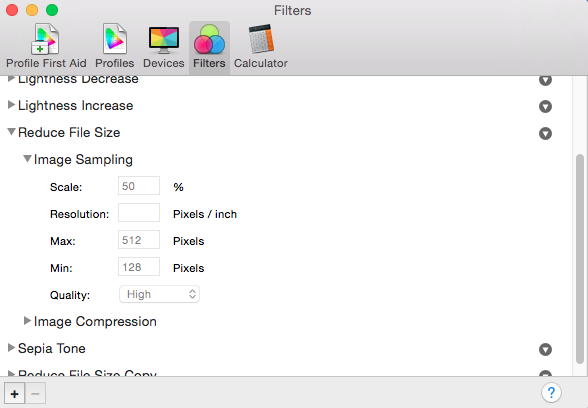Expand the Lightness Increase filter
Viewport: 588px width, 408px height.
[x=11, y=105]
